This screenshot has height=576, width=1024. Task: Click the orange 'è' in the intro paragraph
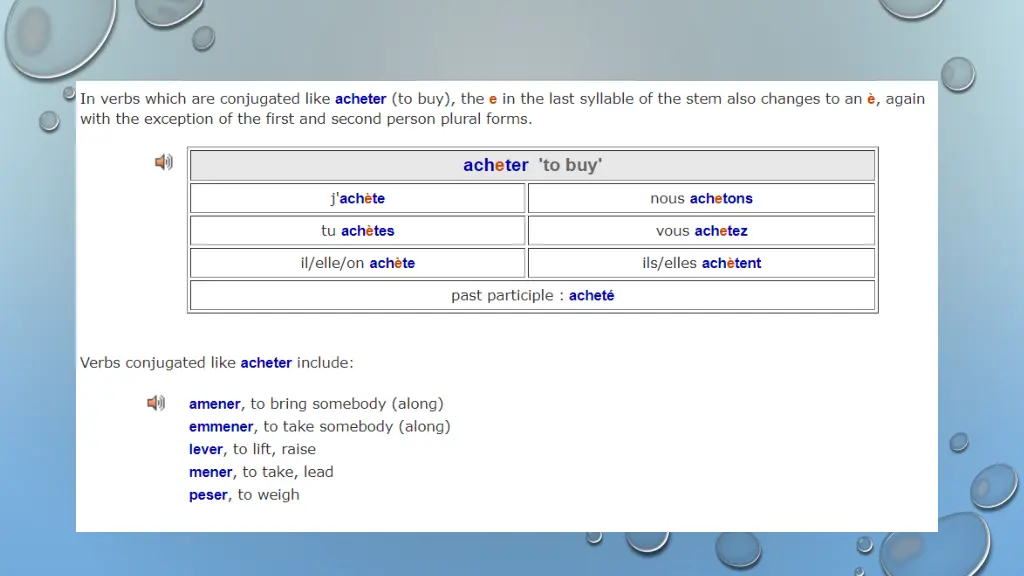click(x=871, y=99)
